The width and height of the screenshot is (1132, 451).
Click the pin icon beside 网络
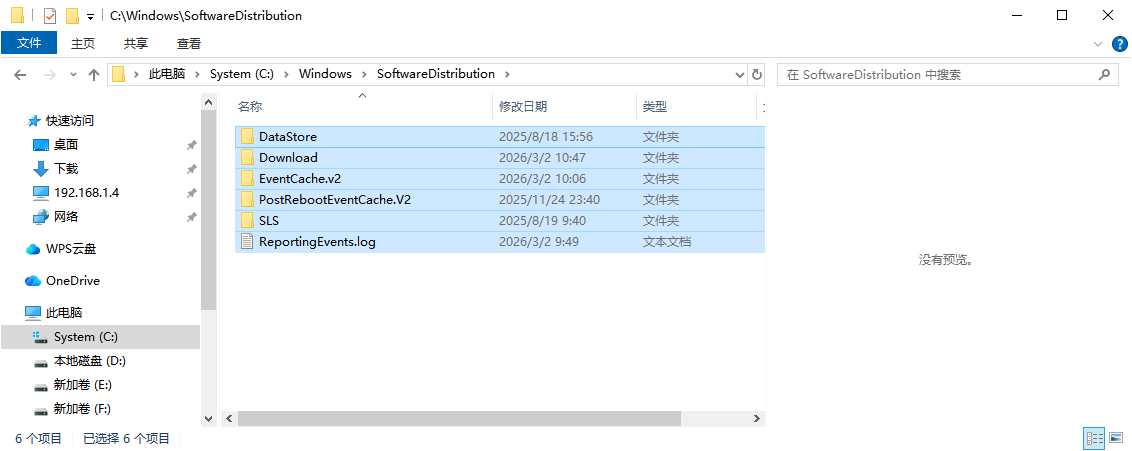click(191, 217)
